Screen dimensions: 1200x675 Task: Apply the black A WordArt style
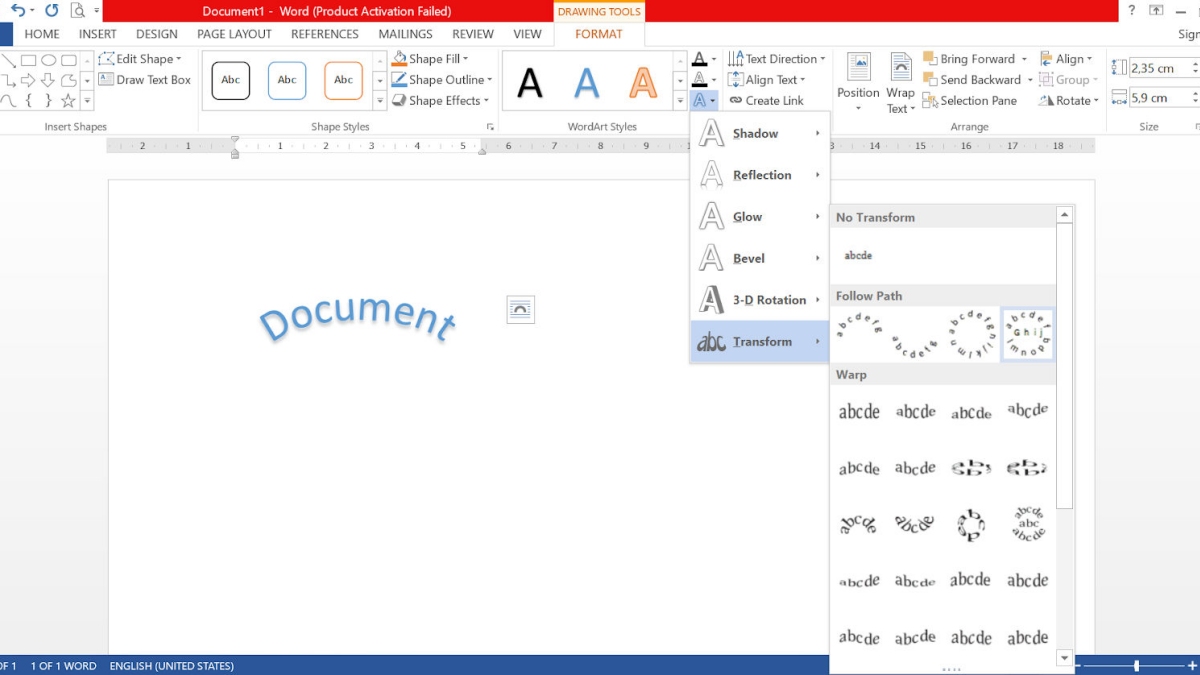[530, 82]
